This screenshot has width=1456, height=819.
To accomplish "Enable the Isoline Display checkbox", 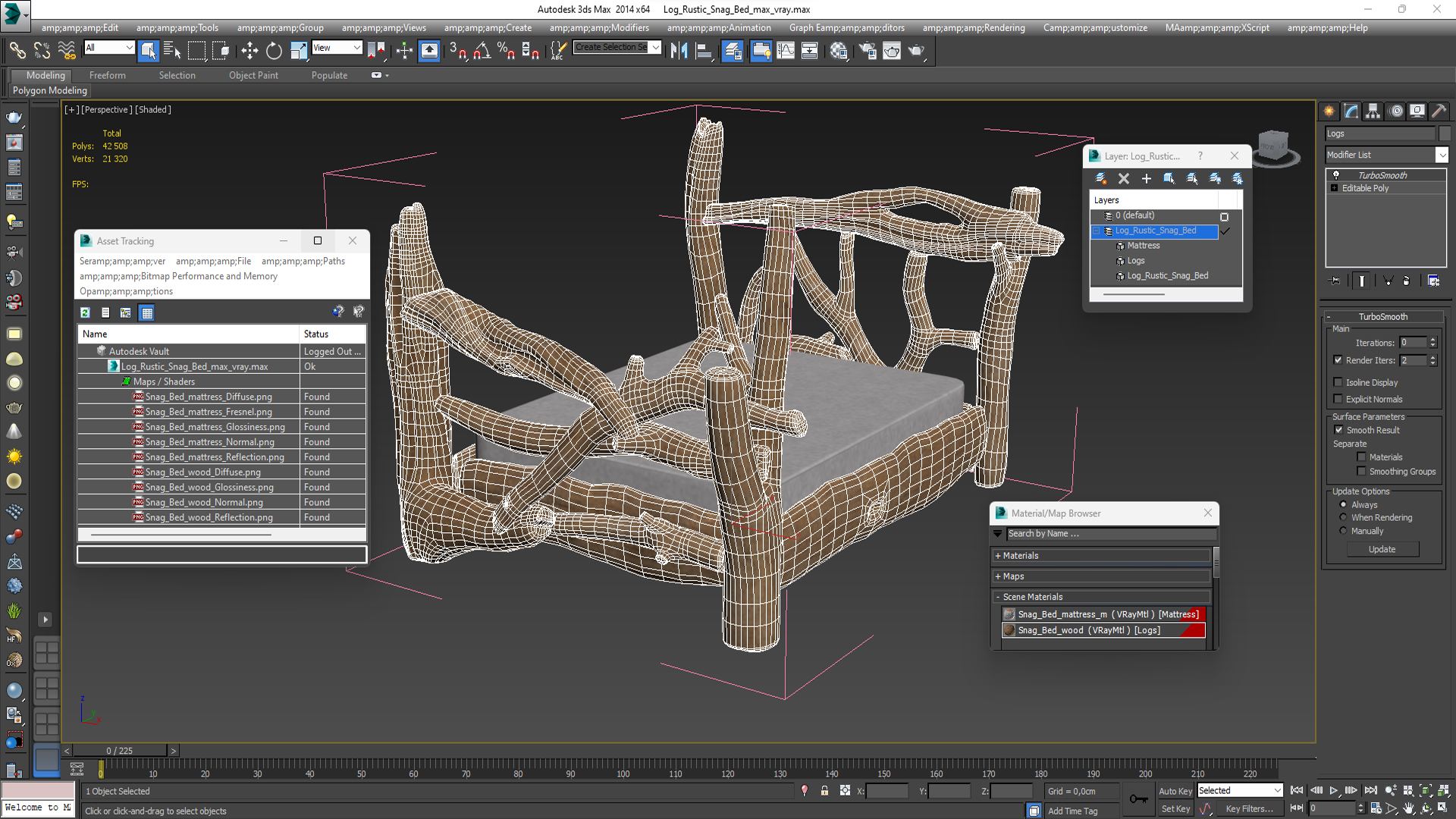I will point(1338,382).
